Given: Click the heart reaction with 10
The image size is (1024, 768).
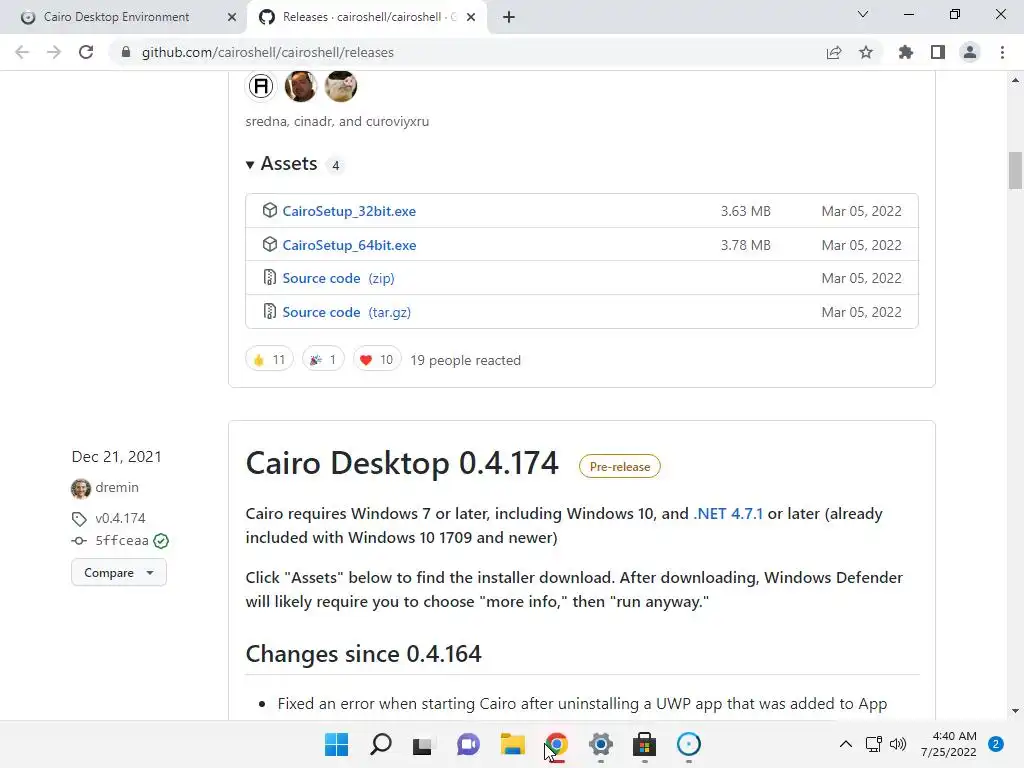Looking at the screenshot, I should click(x=377, y=360).
